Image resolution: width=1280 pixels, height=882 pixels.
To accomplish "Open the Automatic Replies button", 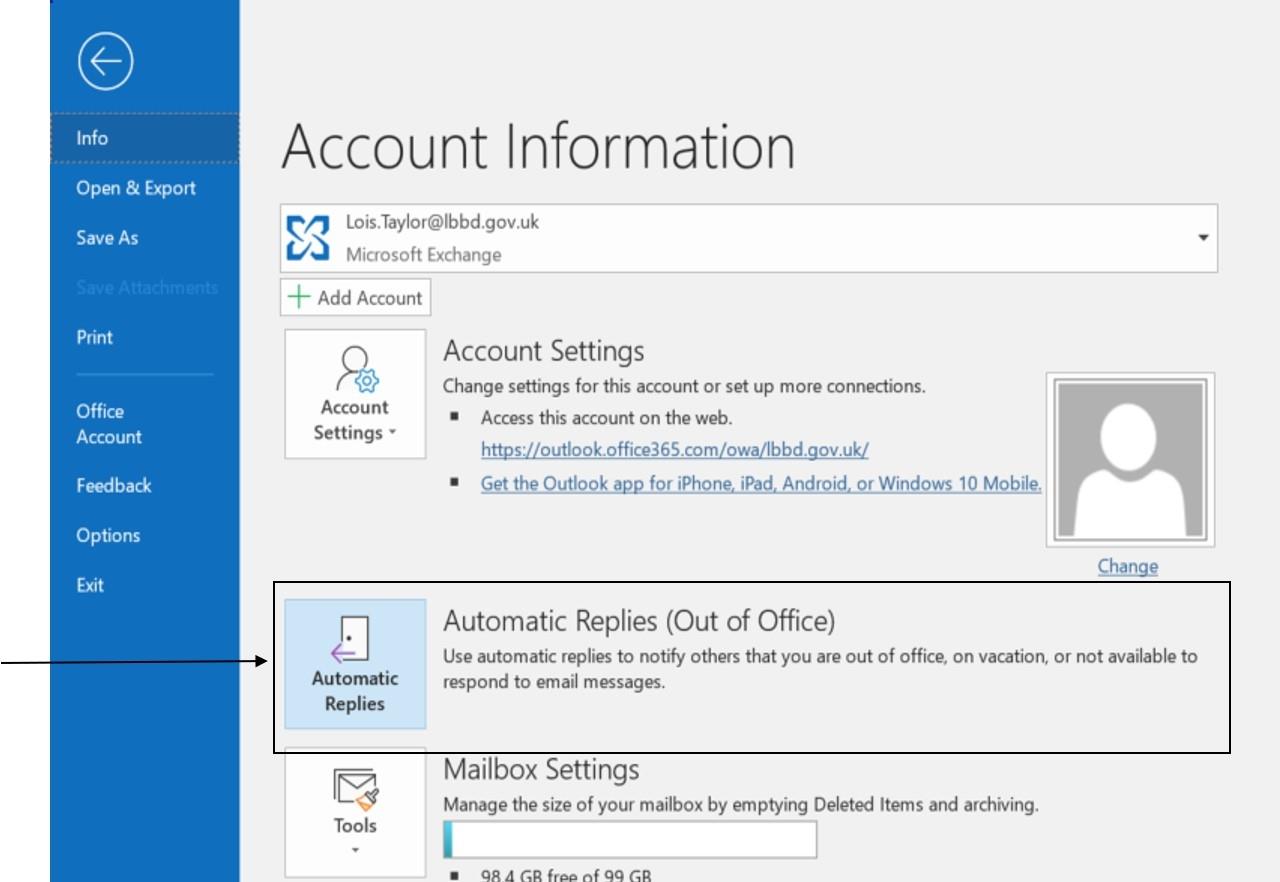I will (355, 664).
